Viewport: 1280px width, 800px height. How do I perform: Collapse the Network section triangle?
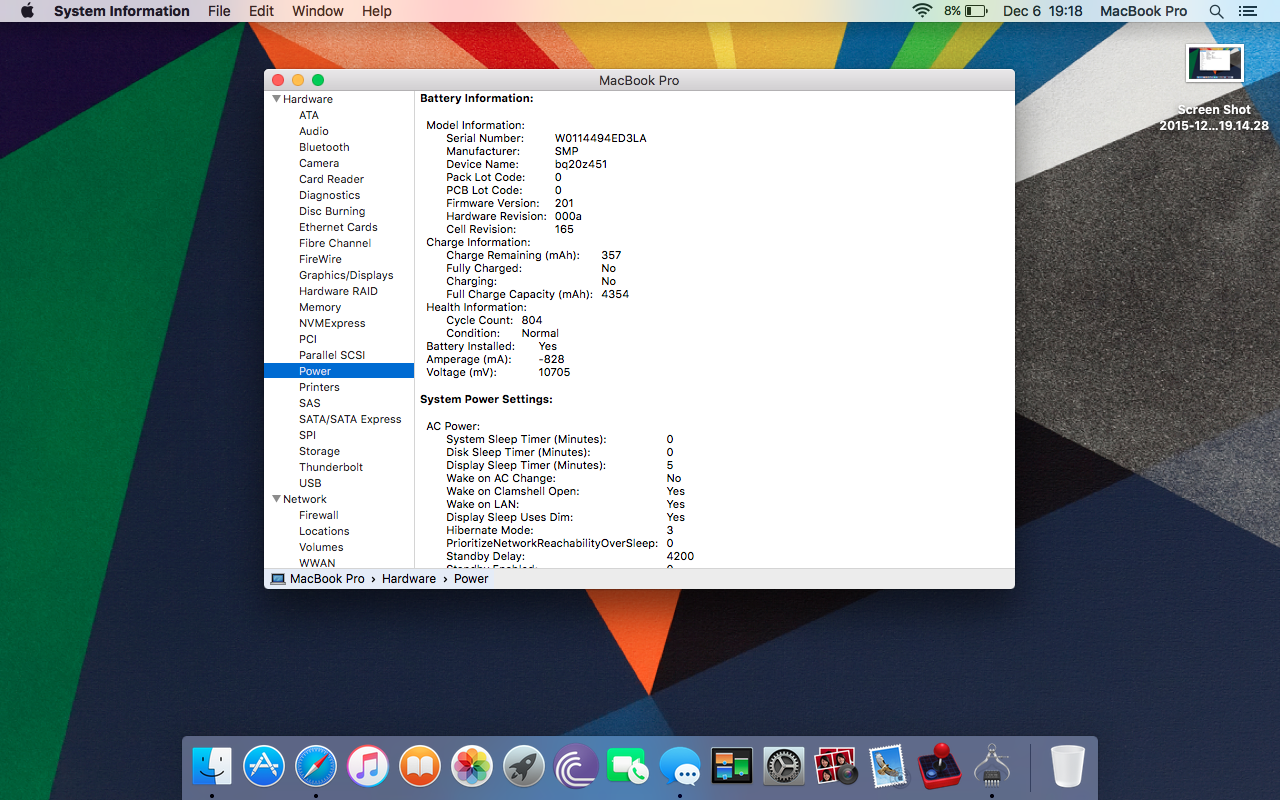pyautogui.click(x=276, y=499)
